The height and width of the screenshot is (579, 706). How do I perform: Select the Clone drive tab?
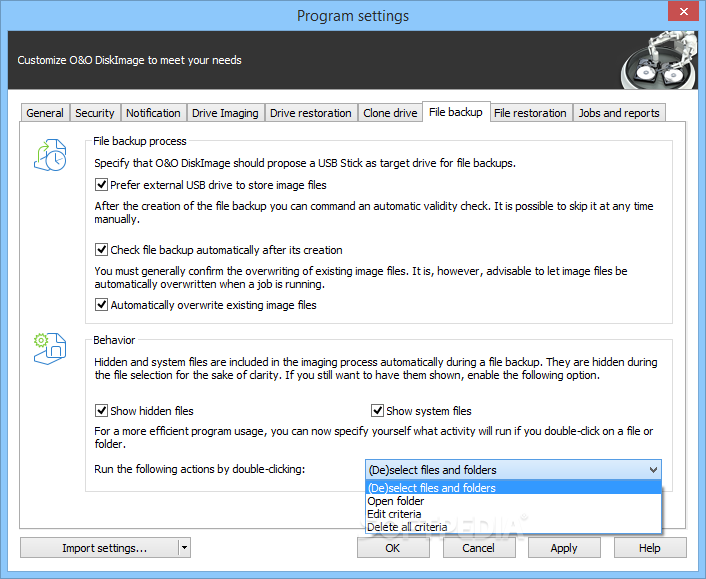pos(390,113)
